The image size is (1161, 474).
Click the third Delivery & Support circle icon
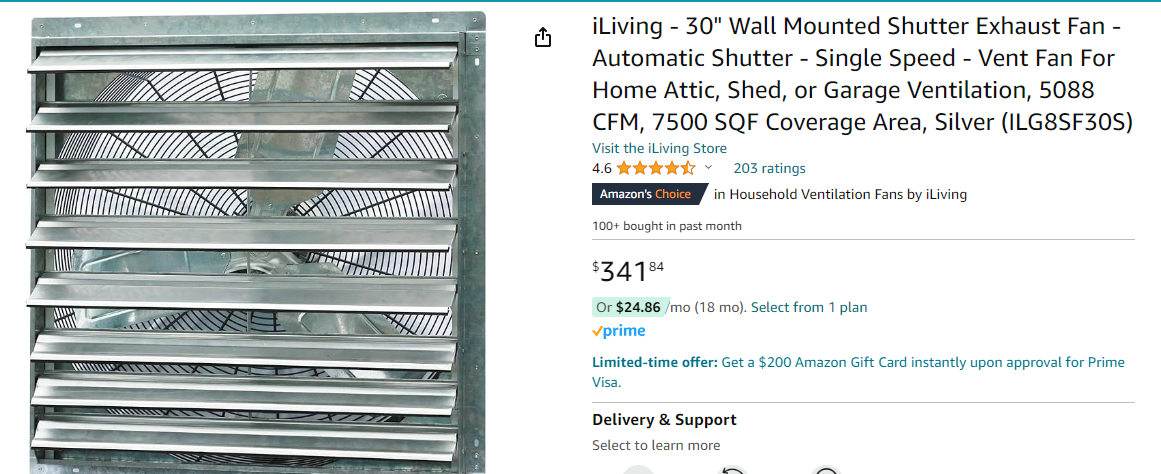(x=826, y=470)
